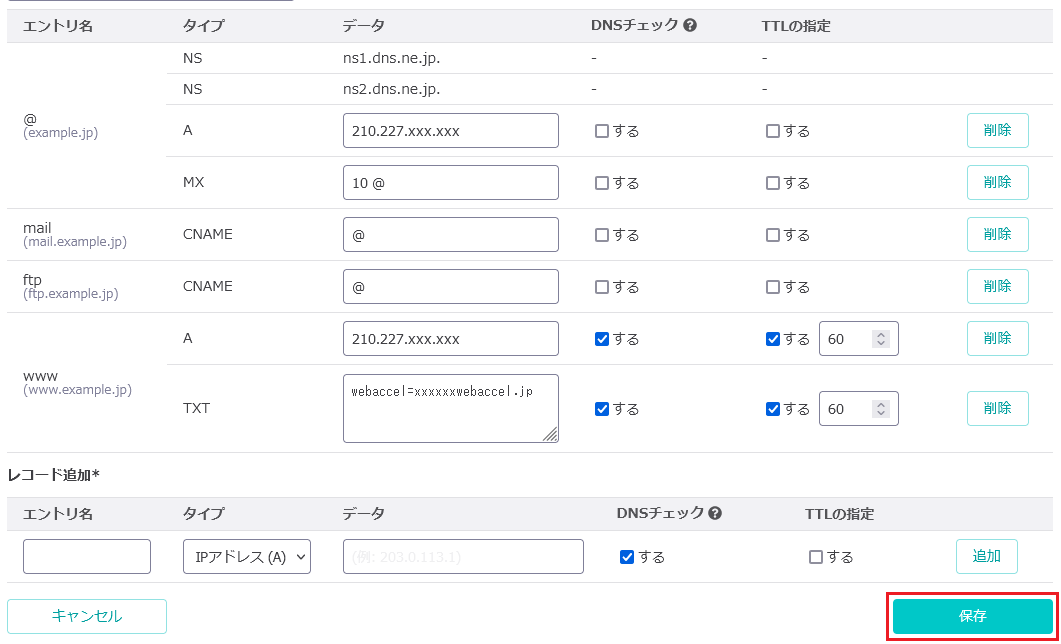Click the キャンセル button
Image resolution: width=1061 pixels, height=644 pixels.
(87, 616)
